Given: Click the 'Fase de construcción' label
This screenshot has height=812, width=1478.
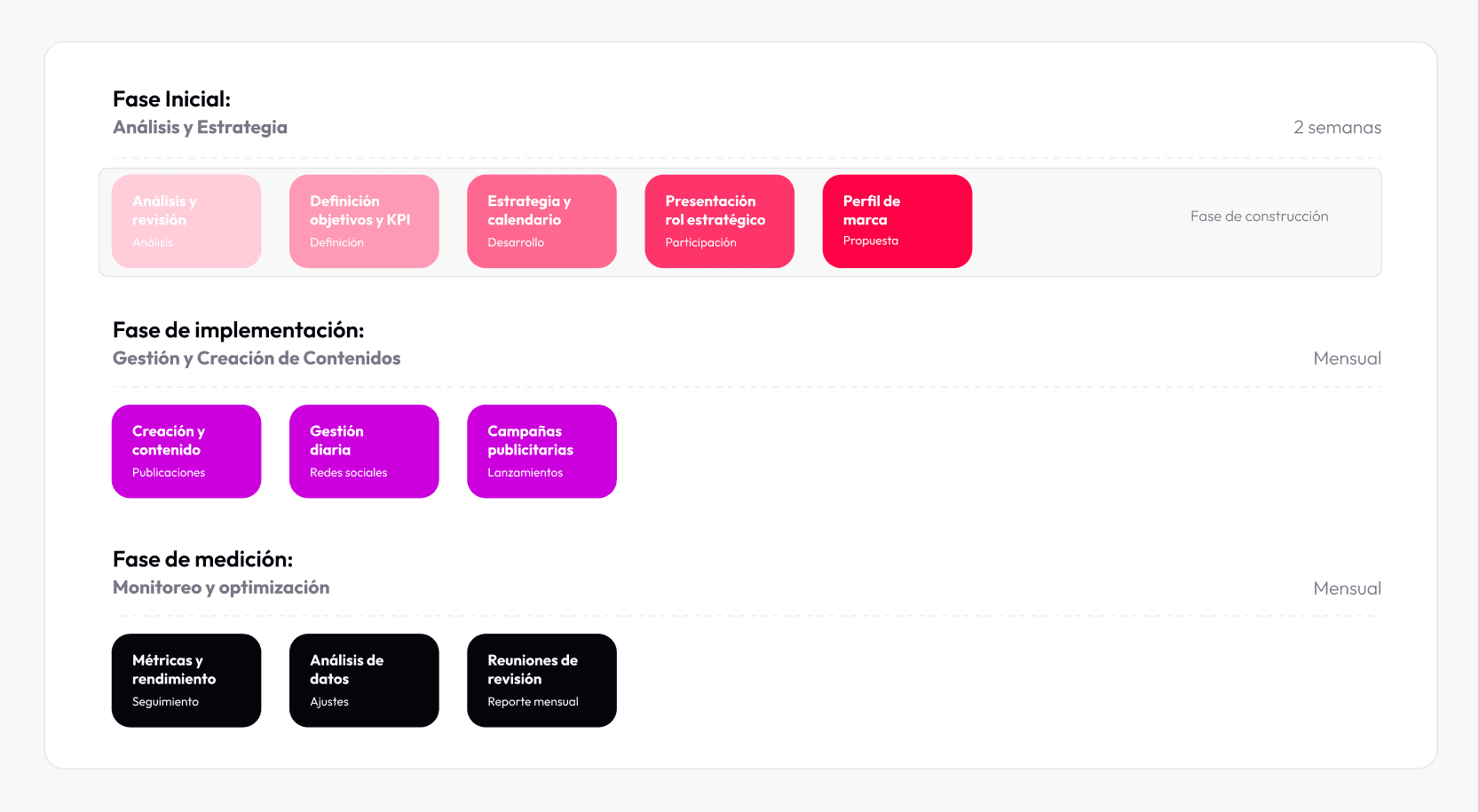Looking at the screenshot, I should pyautogui.click(x=1259, y=217).
